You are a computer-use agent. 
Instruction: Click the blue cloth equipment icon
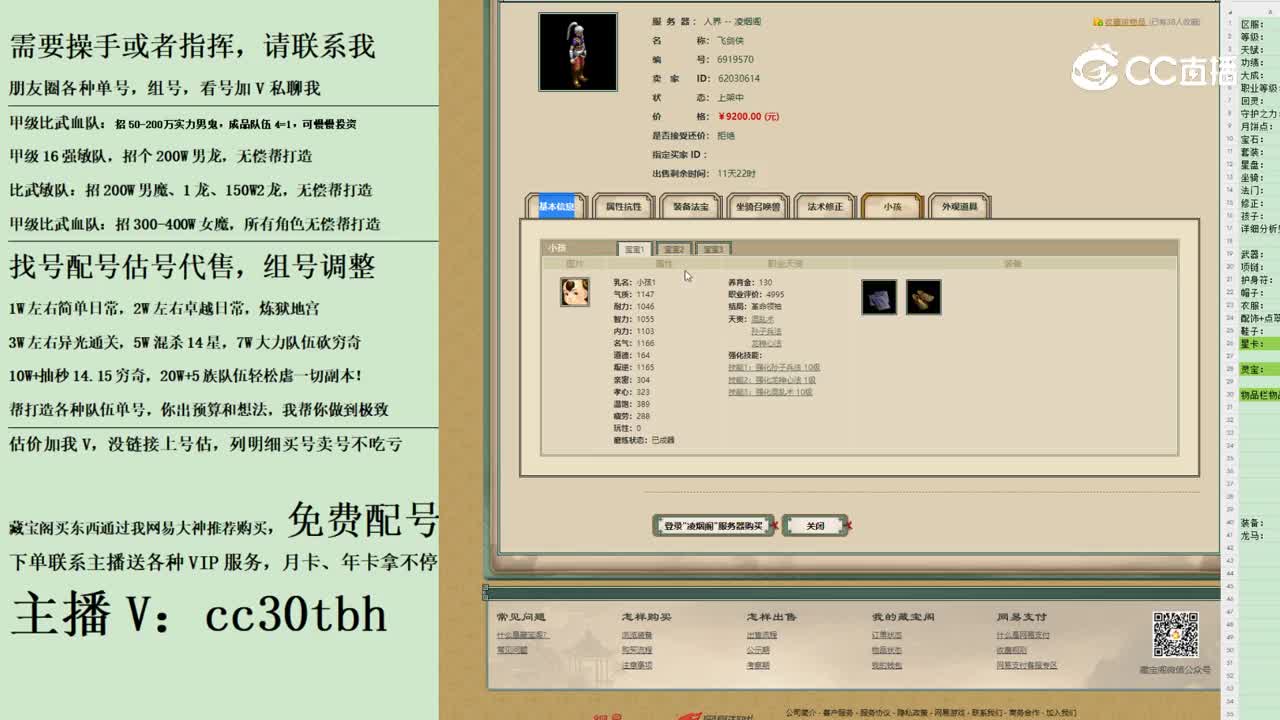click(879, 297)
